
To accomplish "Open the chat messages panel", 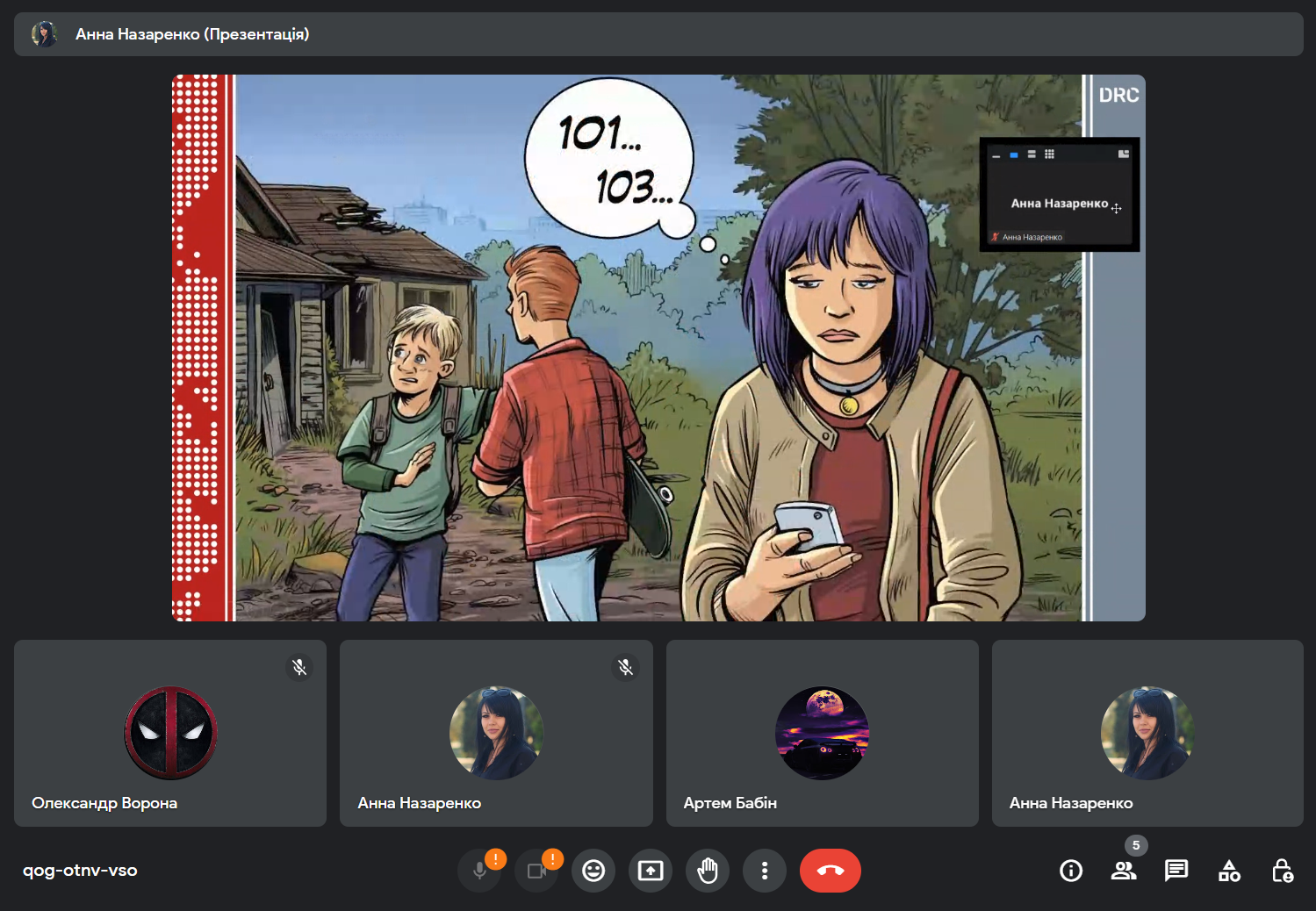I will point(1176,871).
